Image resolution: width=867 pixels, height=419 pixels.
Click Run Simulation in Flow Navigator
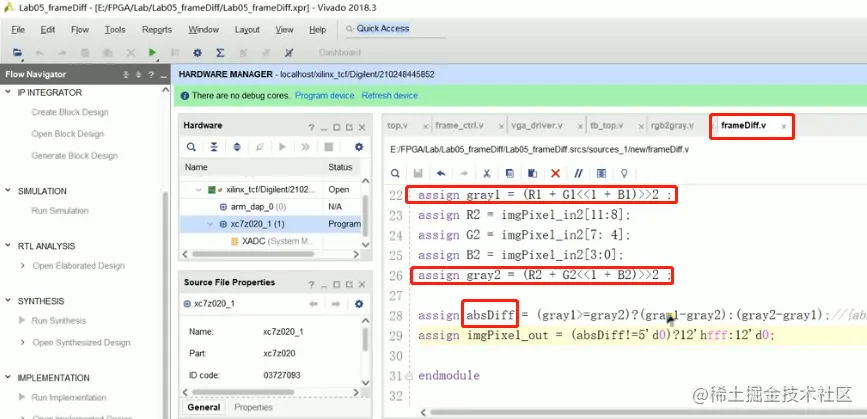coord(60,211)
